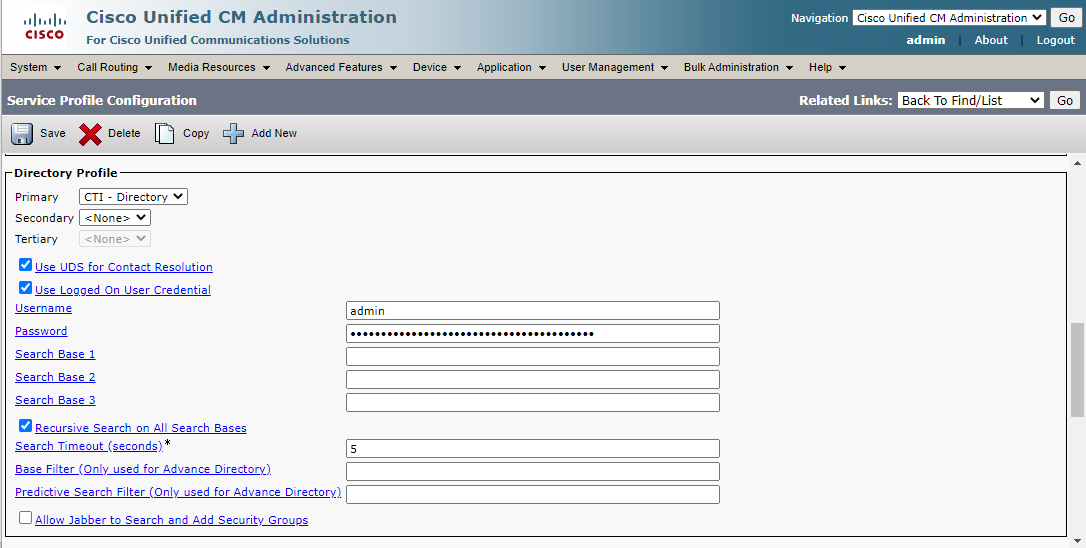Open the Application menu
The height and width of the screenshot is (548, 1086).
click(511, 67)
